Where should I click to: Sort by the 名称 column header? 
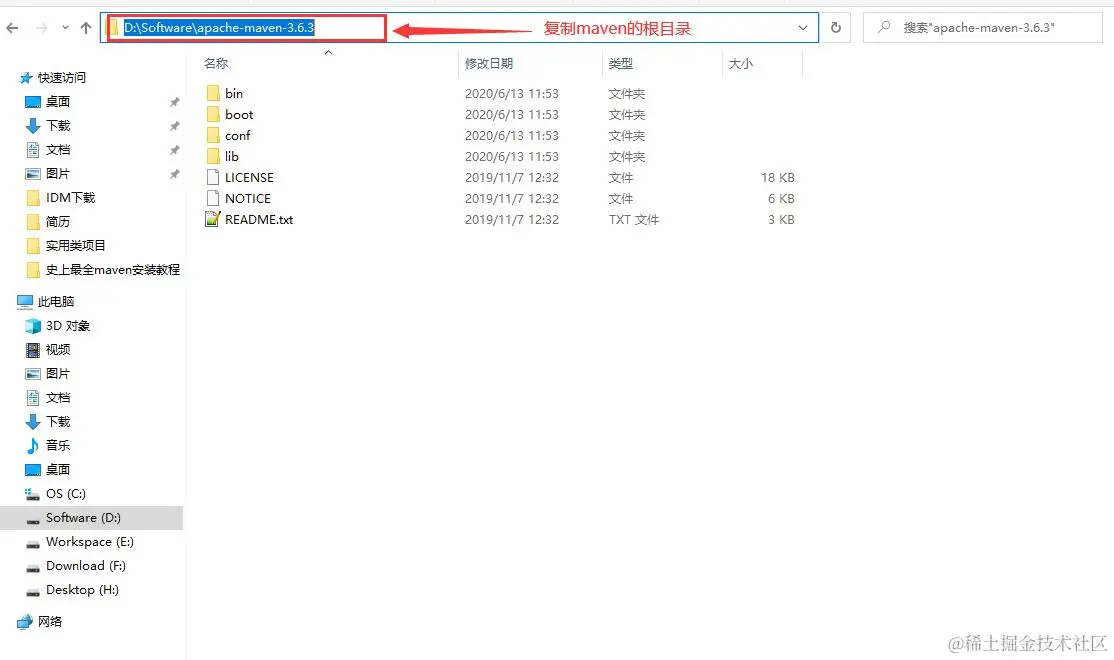[216, 63]
